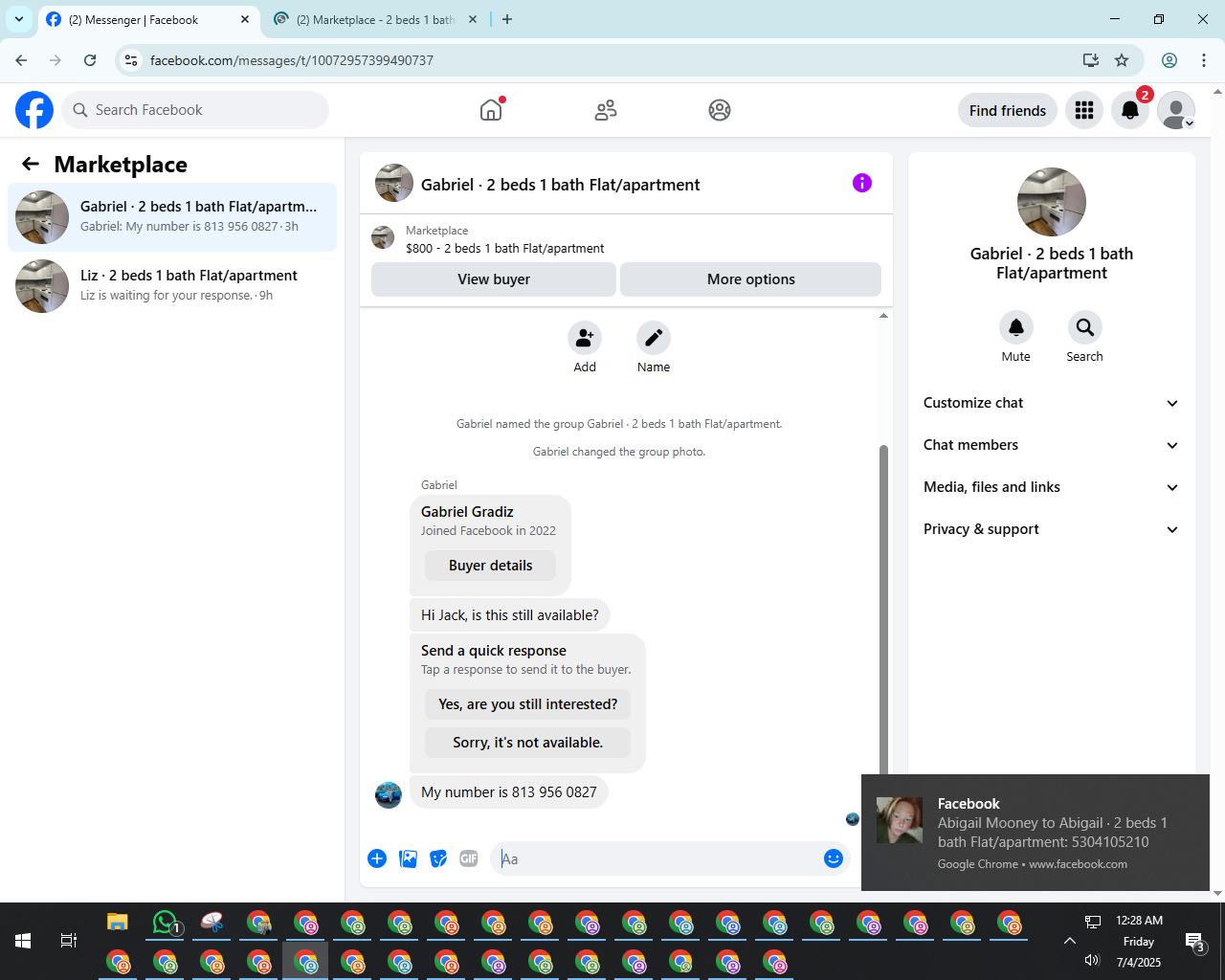Click the View buyer button
Screen dimensions: 1225x980
tap(494, 279)
